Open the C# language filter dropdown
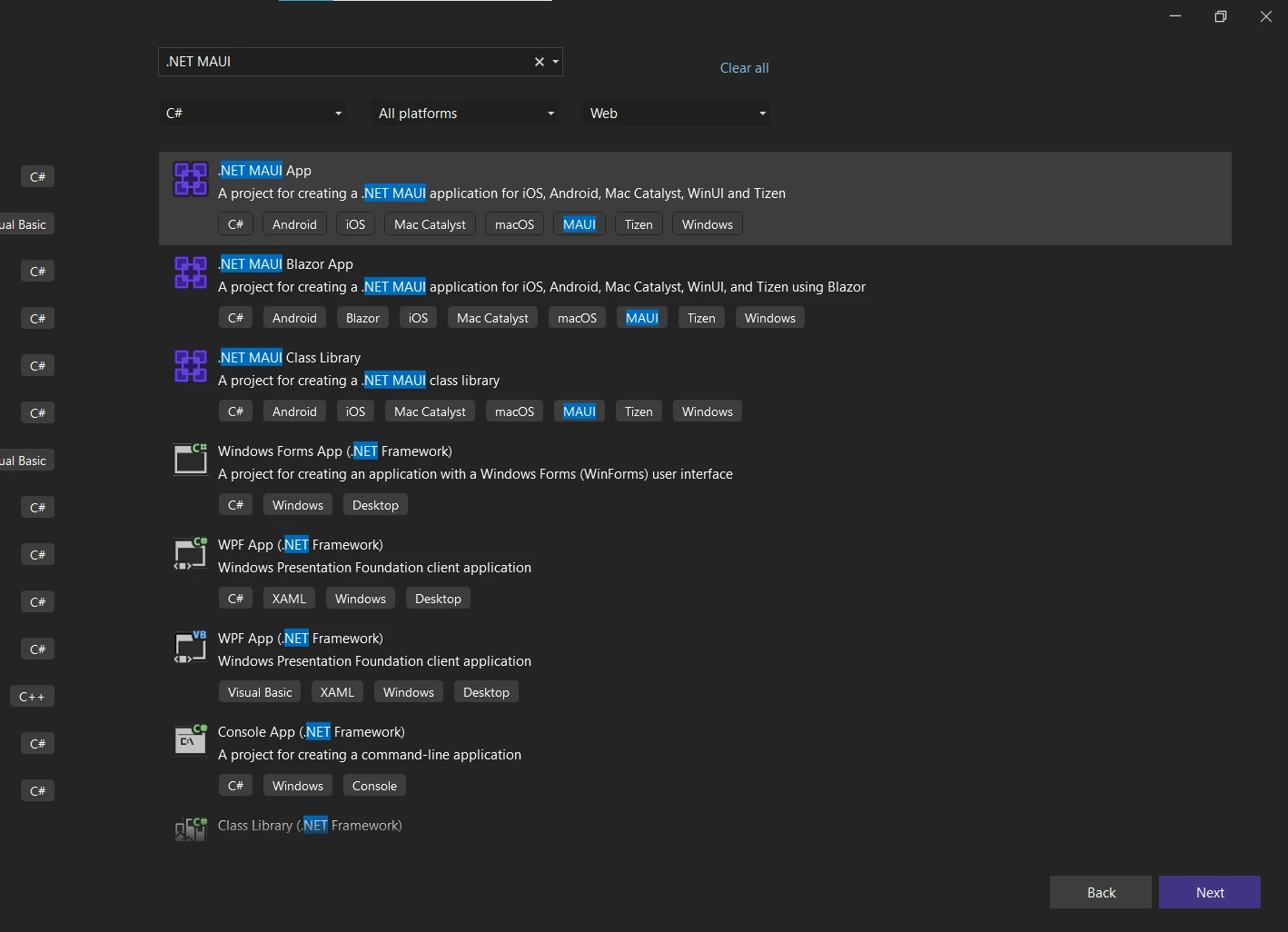 click(253, 114)
